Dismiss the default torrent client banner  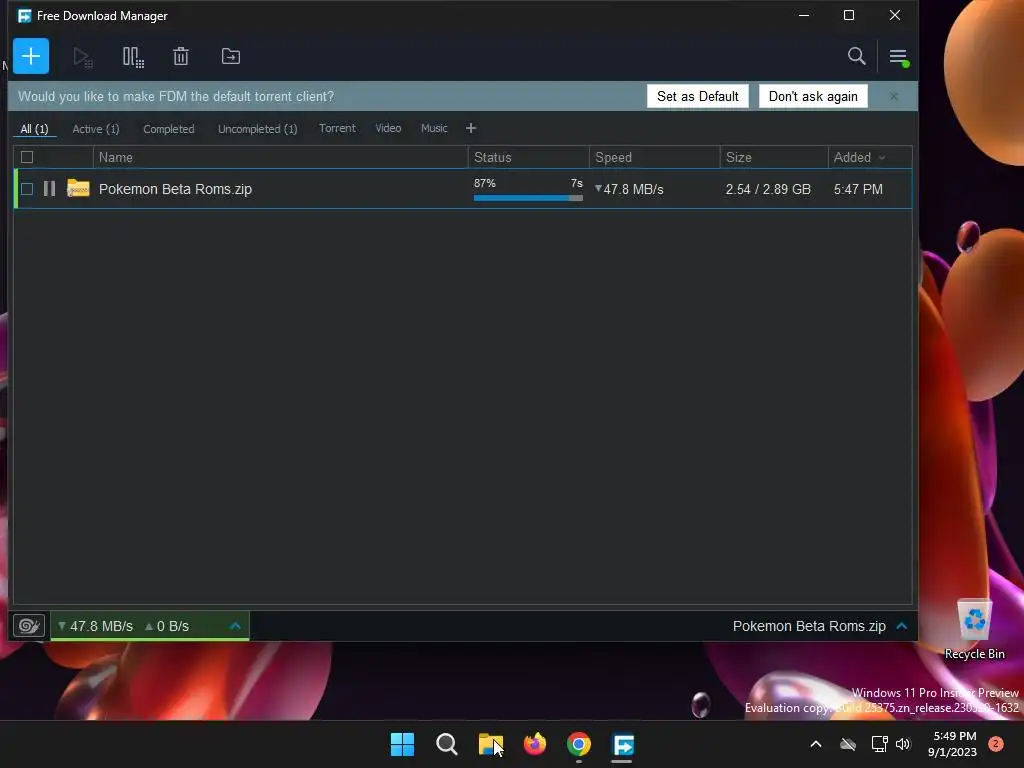click(x=894, y=96)
